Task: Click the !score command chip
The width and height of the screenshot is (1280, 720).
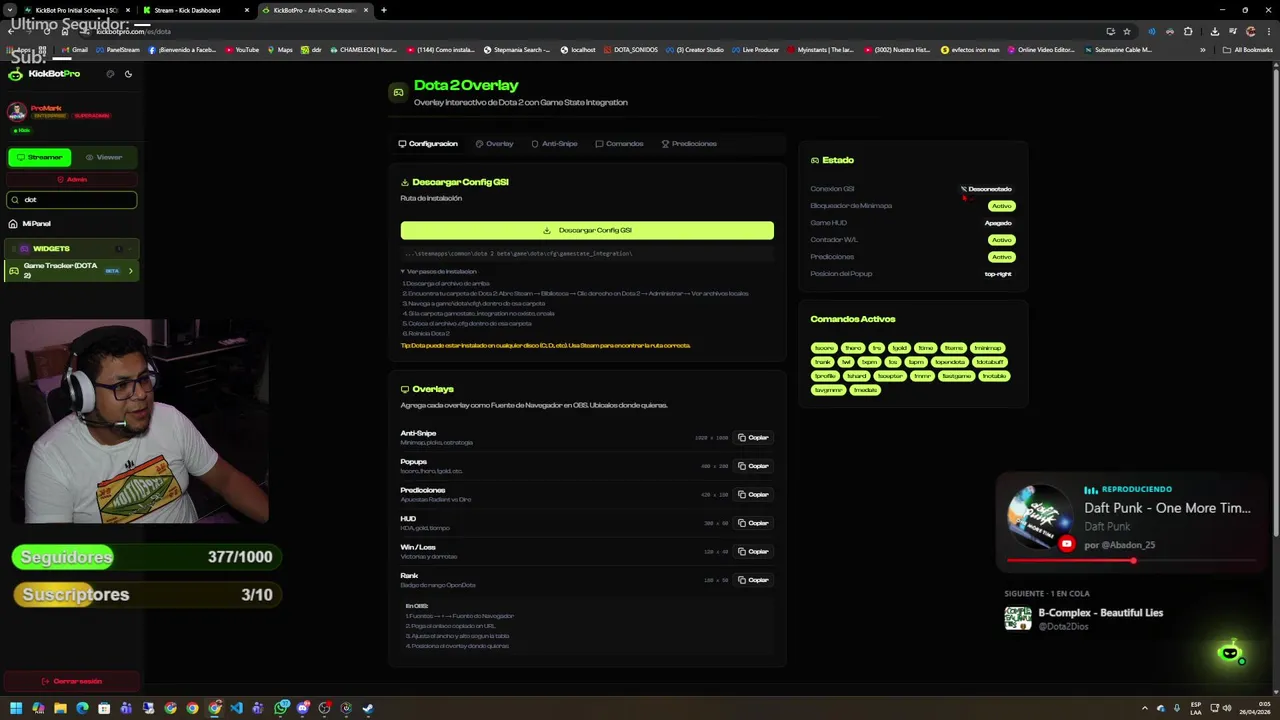Action: [824, 348]
